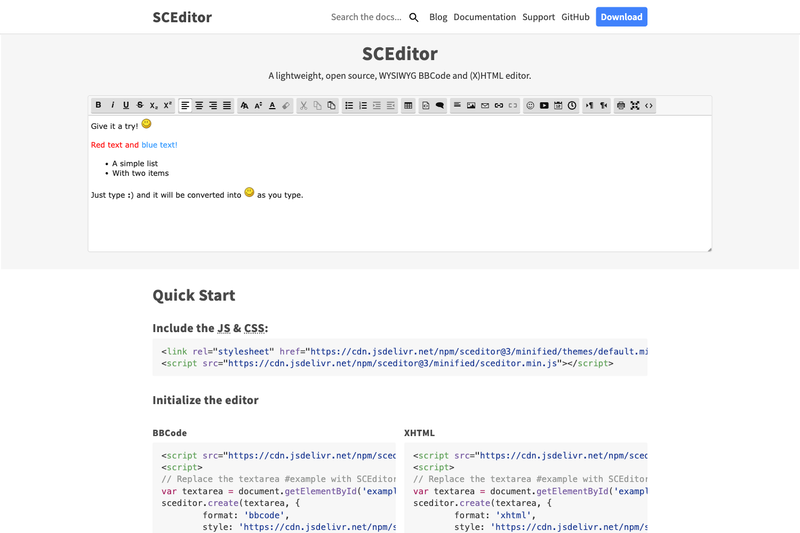Insert a table
The height and width of the screenshot is (533, 800).
[408, 105]
